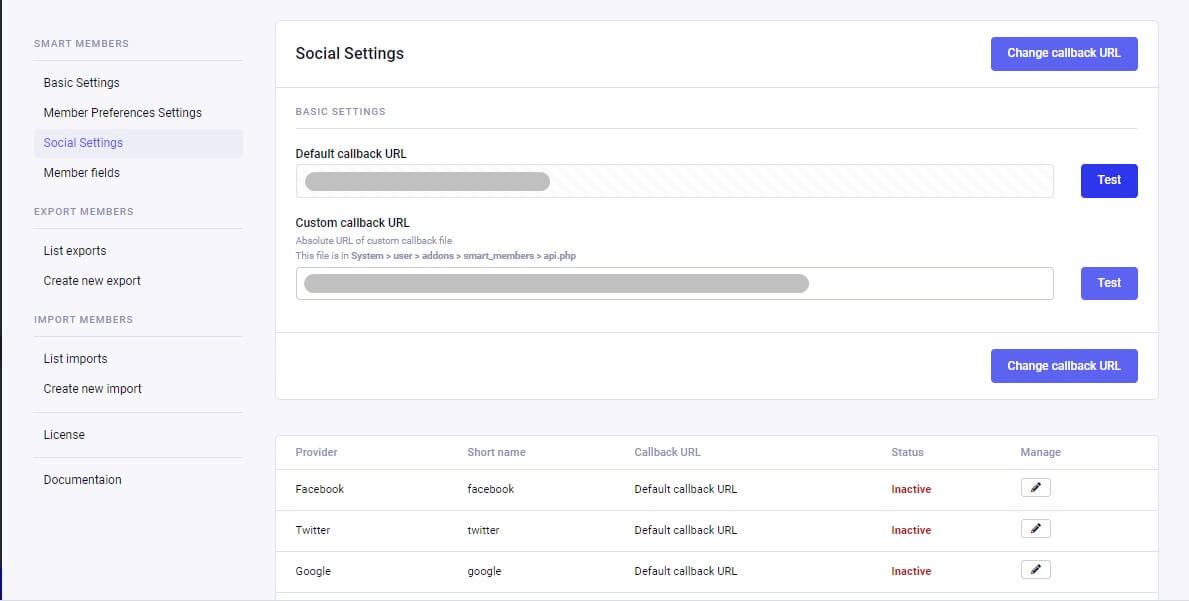Image resolution: width=1189 pixels, height=601 pixels.
Task: Click the edit pencil icon for Twitter
Action: (x=1035, y=529)
